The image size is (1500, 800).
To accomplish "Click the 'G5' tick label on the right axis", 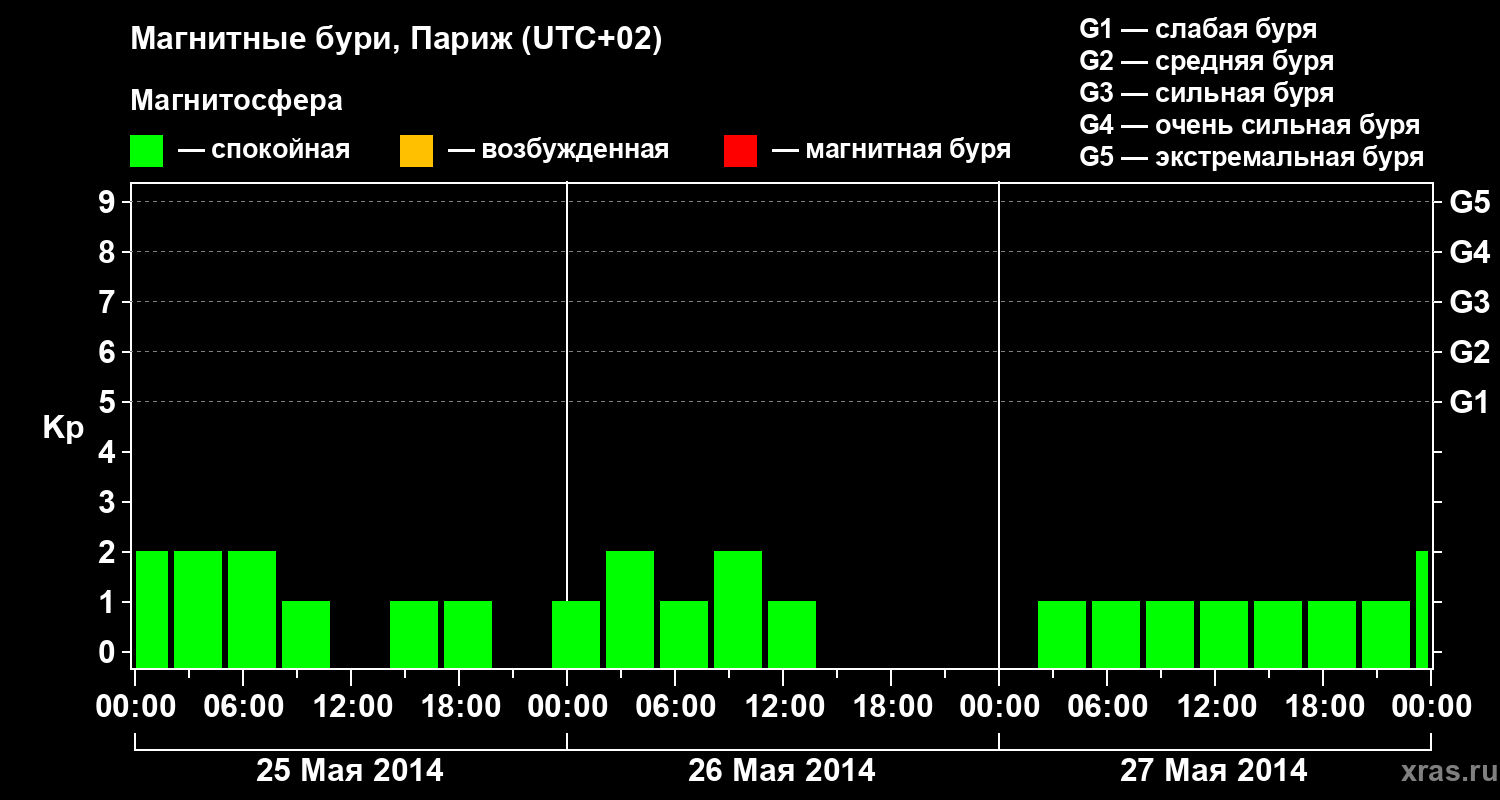I will point(1469,202).
